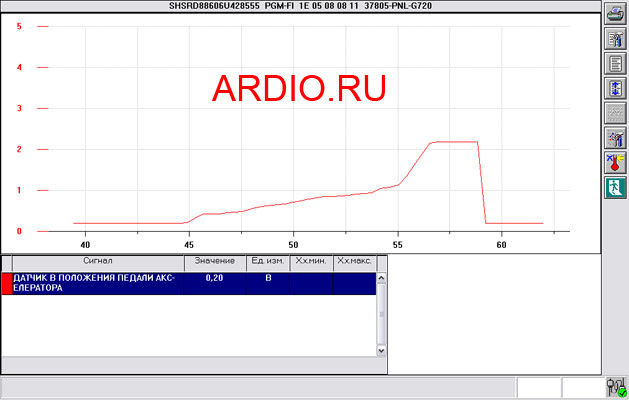Click the signal list scrollbar down arrow
The height and width of the screenshot is (400, 629).
tap(381, 350)
